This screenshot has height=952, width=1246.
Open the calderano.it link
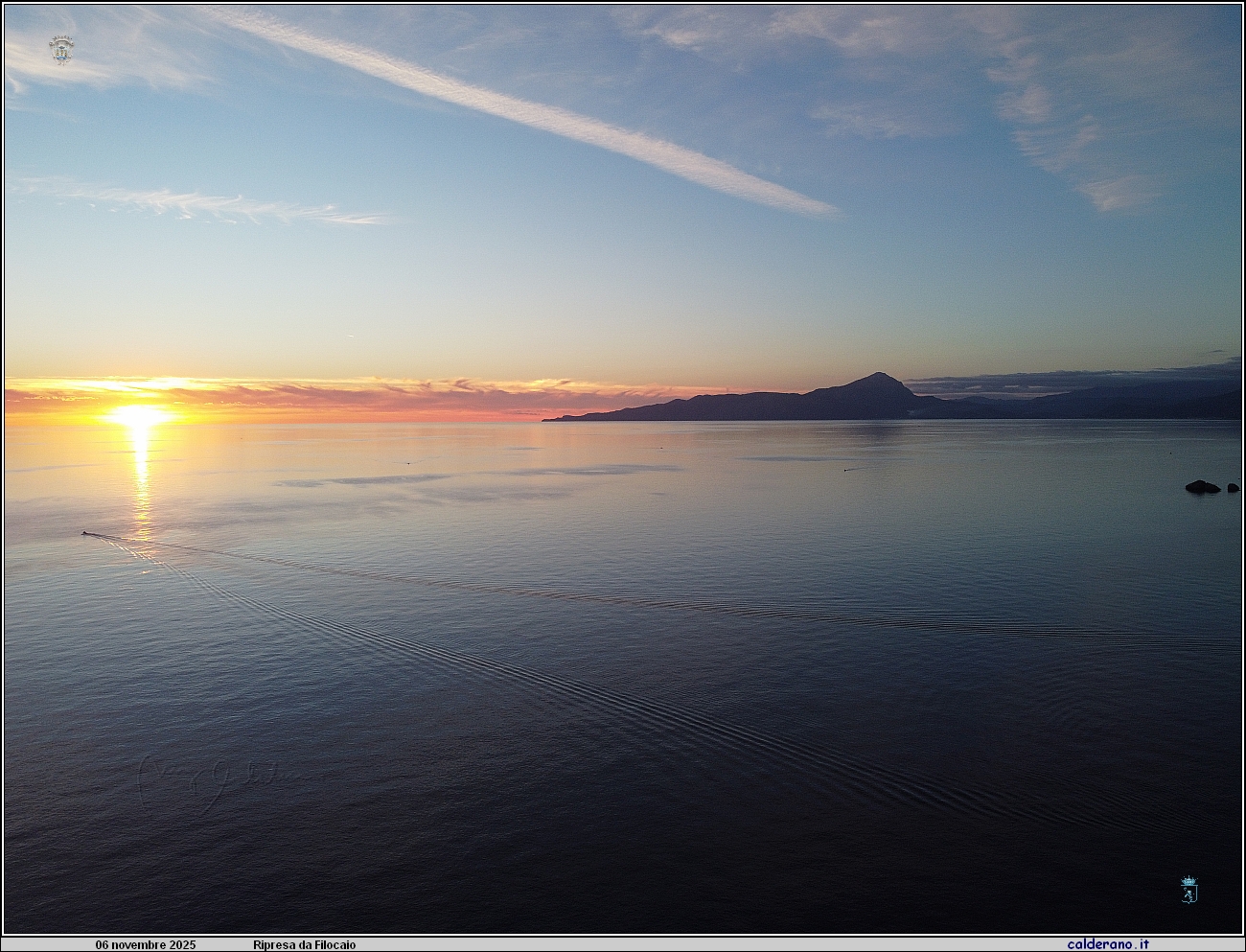point(1108,944)
